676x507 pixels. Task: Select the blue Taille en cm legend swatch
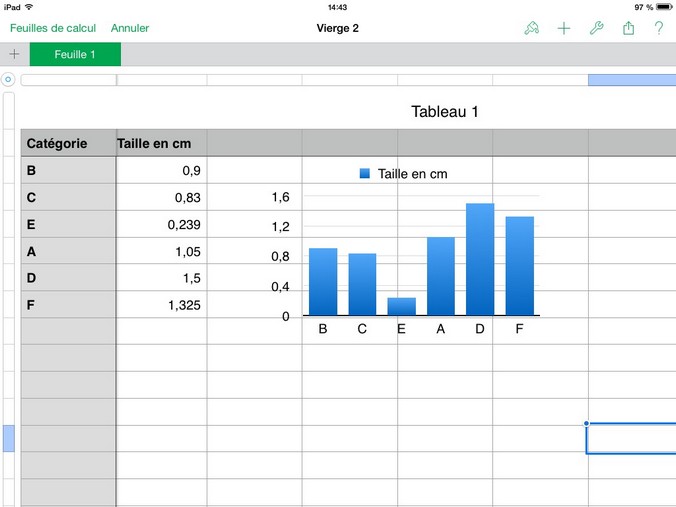365,173
